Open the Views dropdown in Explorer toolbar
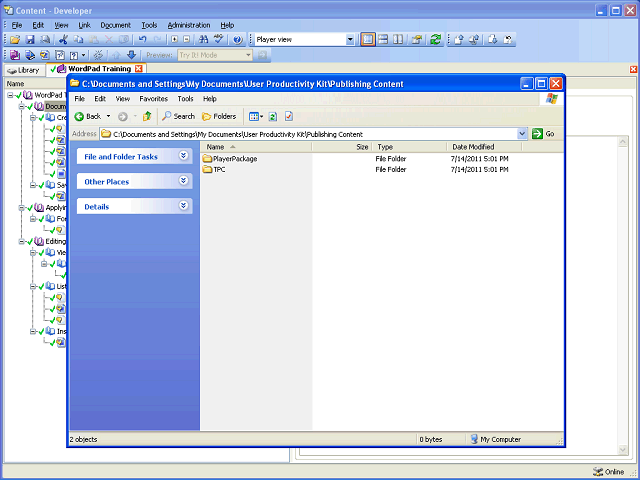Screen dimensions: 640x480 point(262,117)
